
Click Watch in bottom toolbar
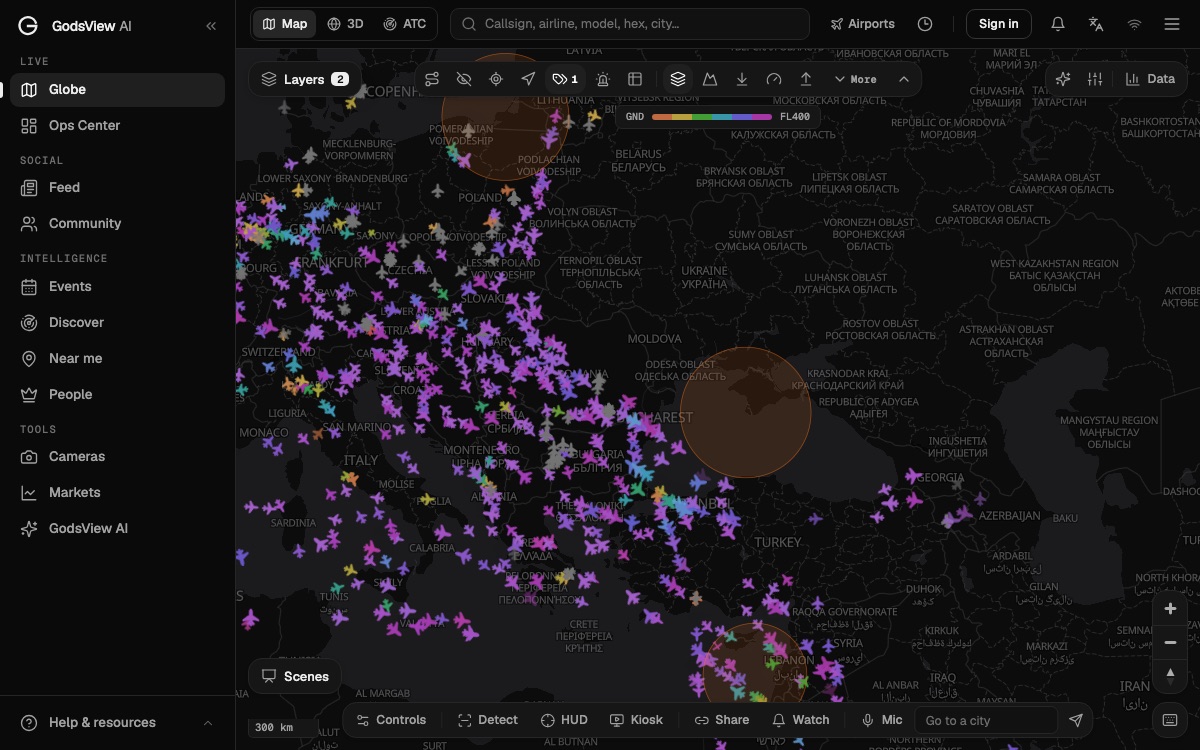[x=801, y=720]
